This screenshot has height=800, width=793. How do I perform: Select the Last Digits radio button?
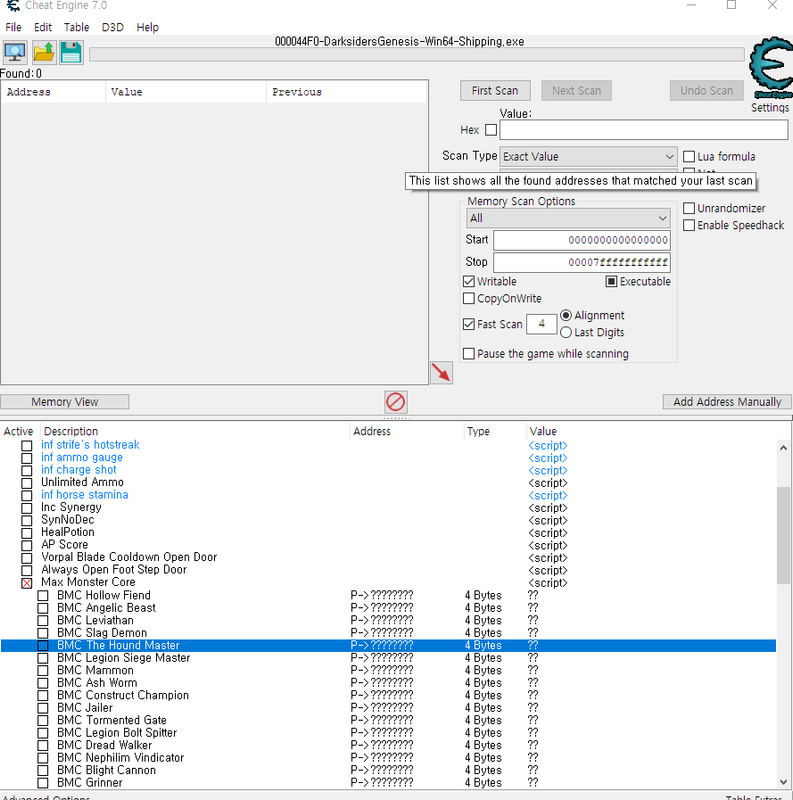pyautogui.click(x=565, y=333)
